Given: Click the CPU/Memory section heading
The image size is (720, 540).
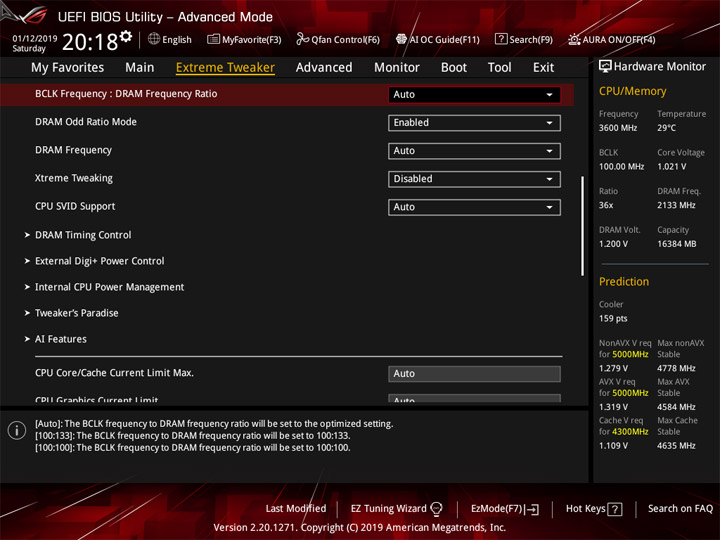Looking at the screenshot, I should click(632, 91).
